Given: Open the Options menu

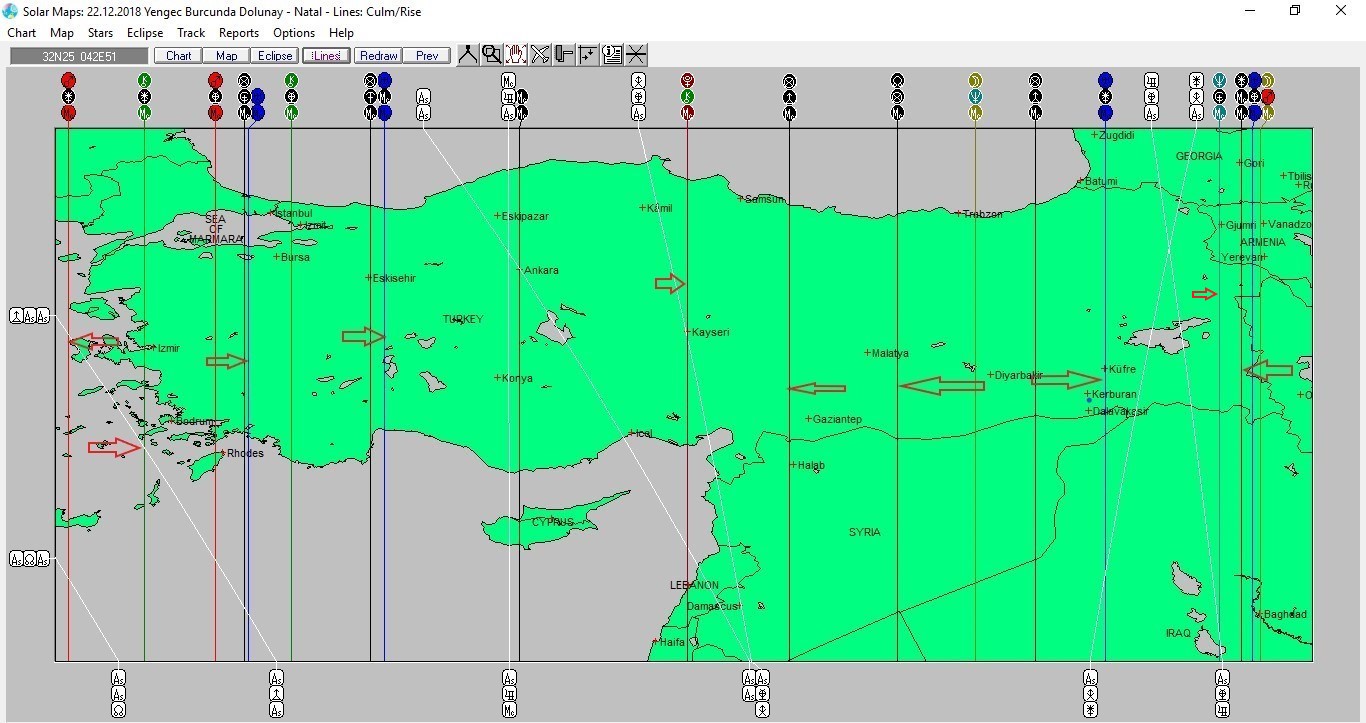Looking at the screenshot, I should click(x=294, y=33).
